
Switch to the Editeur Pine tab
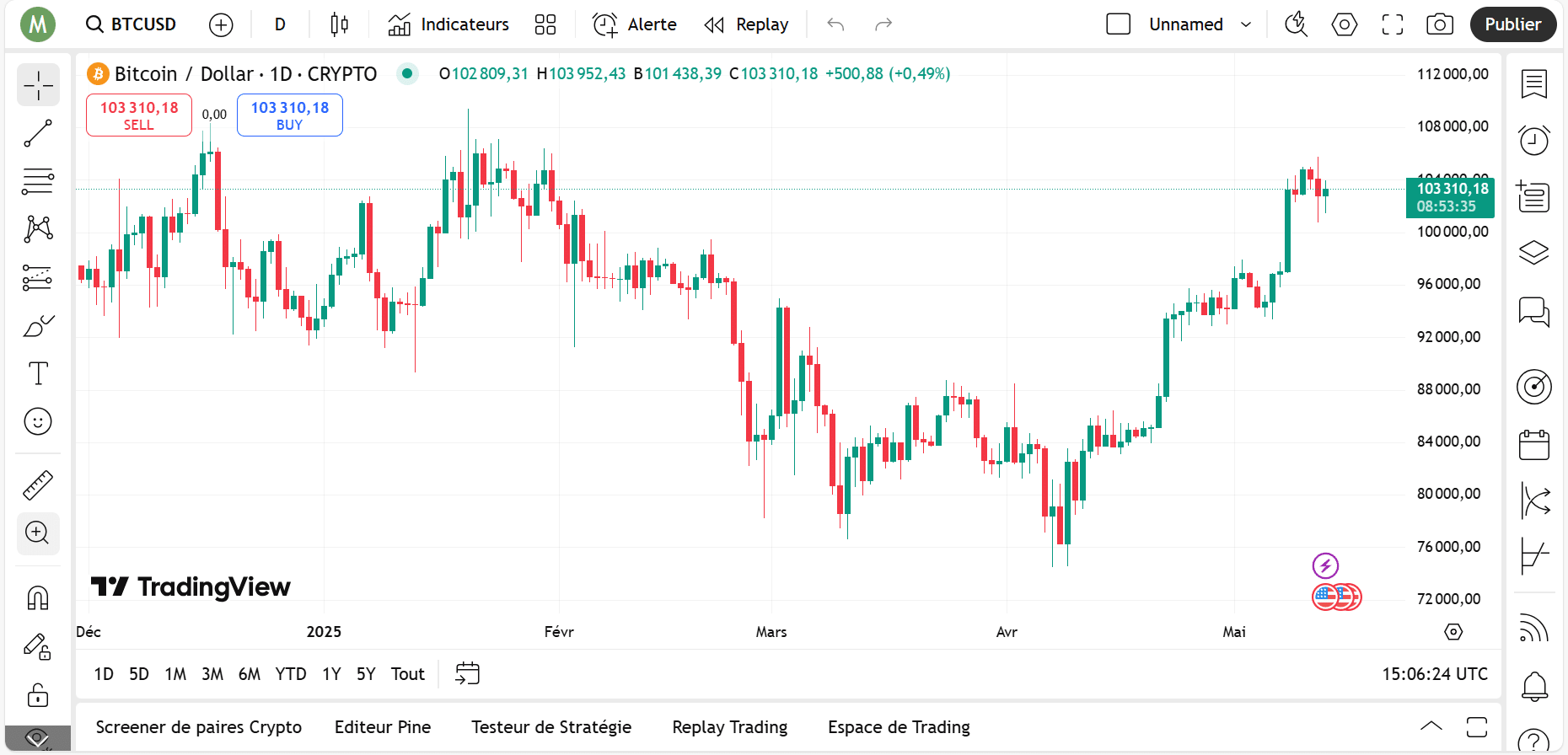(383, 727)
